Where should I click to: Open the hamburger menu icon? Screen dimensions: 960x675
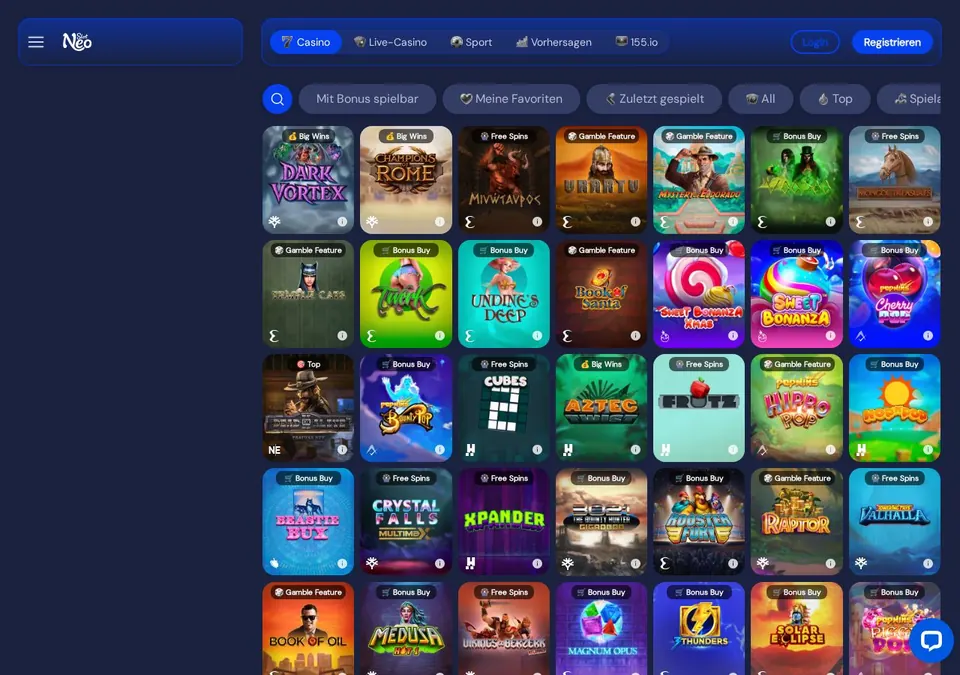(36, 42)
